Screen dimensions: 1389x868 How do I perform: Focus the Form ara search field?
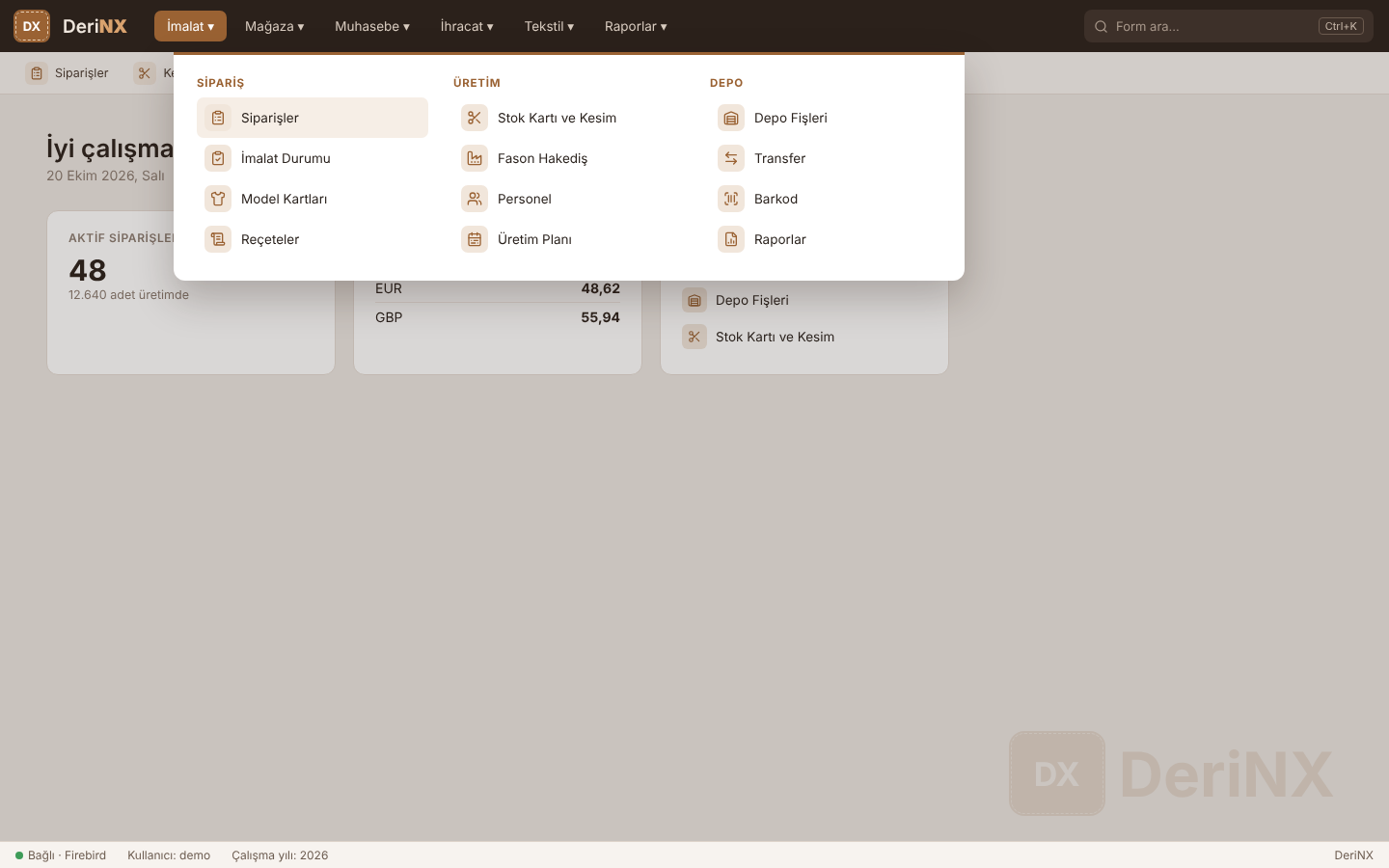click(x=1229, y=26)
